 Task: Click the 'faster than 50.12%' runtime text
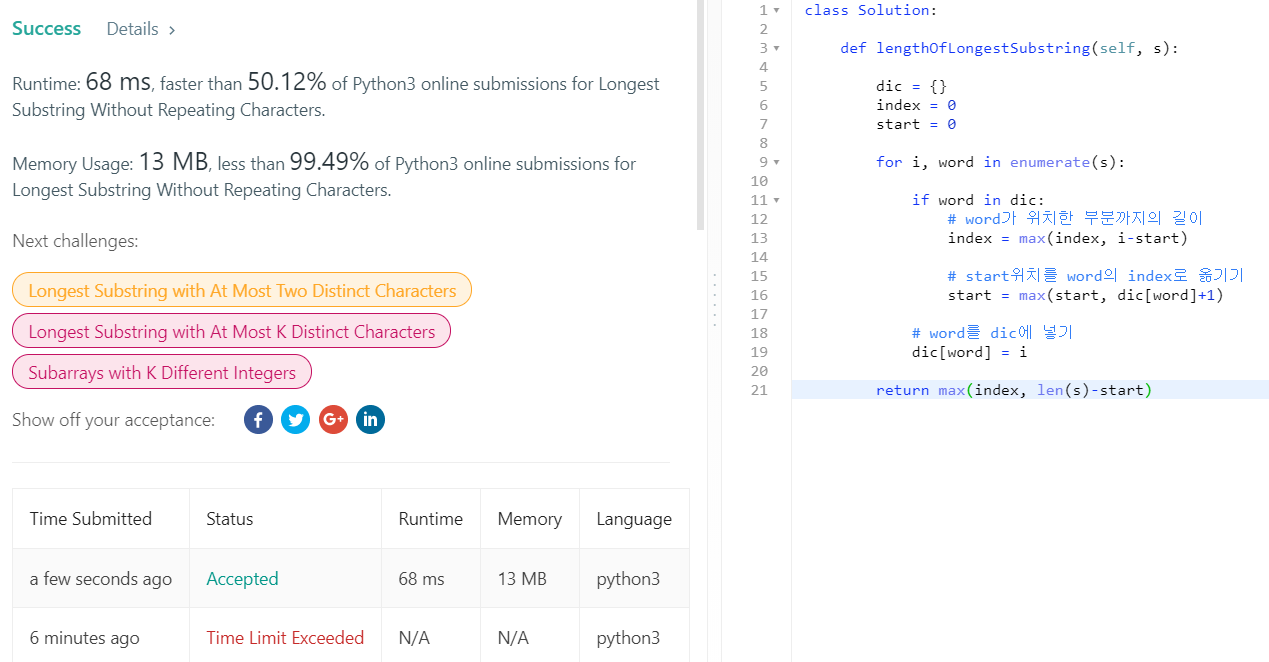pyautogui.click(x=243, y=83)
